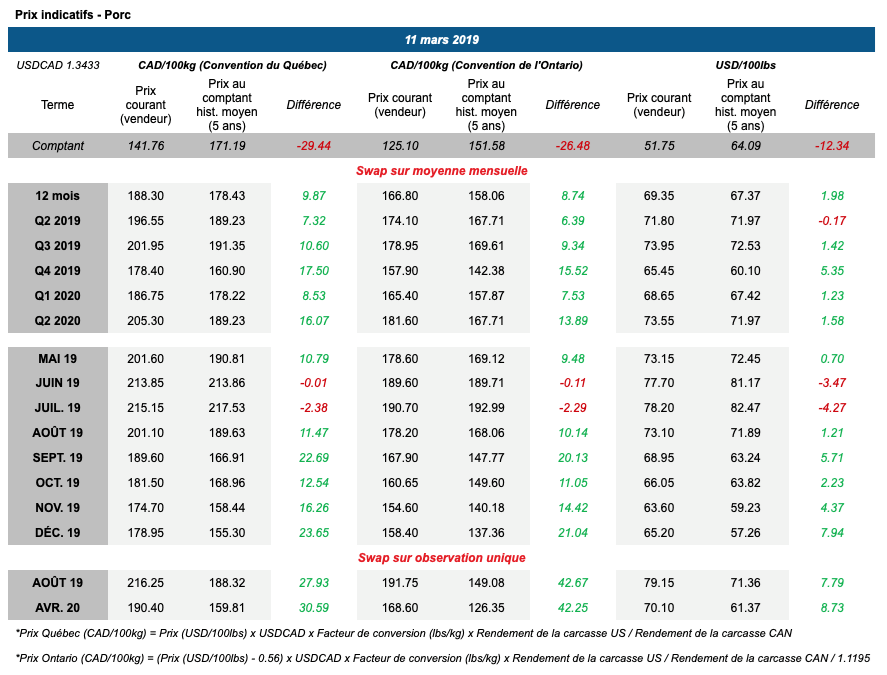Click the Comptant Québec difference value -29.44

tap(313, 146)
